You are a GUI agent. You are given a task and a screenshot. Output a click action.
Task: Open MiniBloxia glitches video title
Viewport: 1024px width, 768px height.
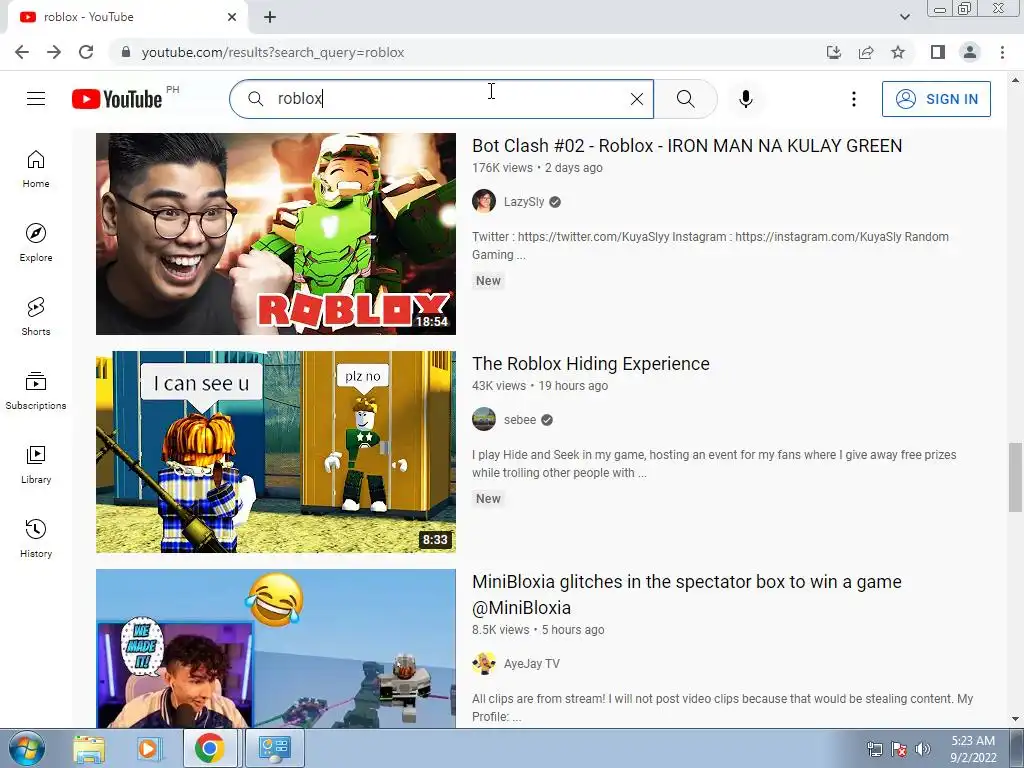[687, 594]
